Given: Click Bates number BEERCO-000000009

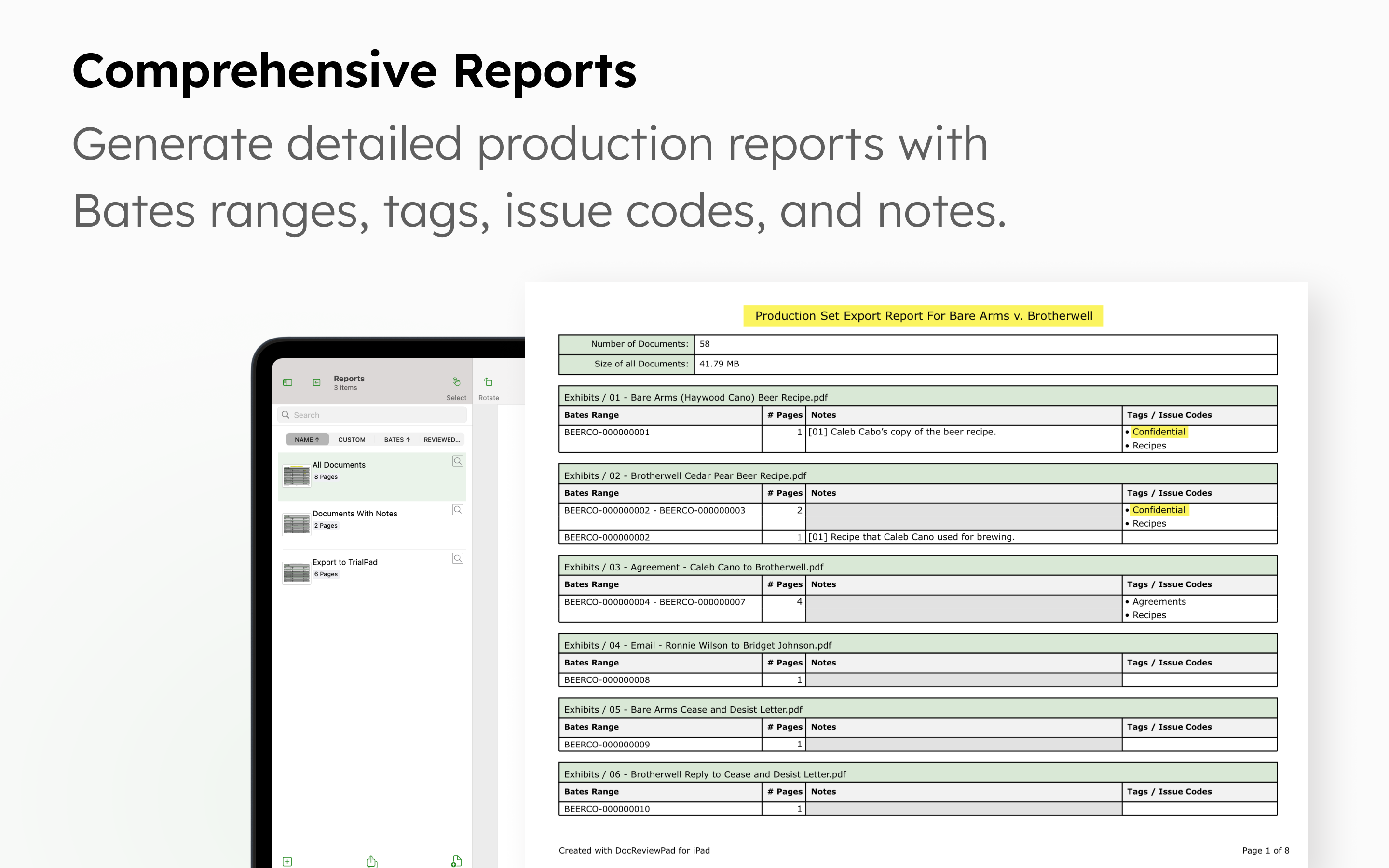Looking at the screenshot, I should point(607,744).
